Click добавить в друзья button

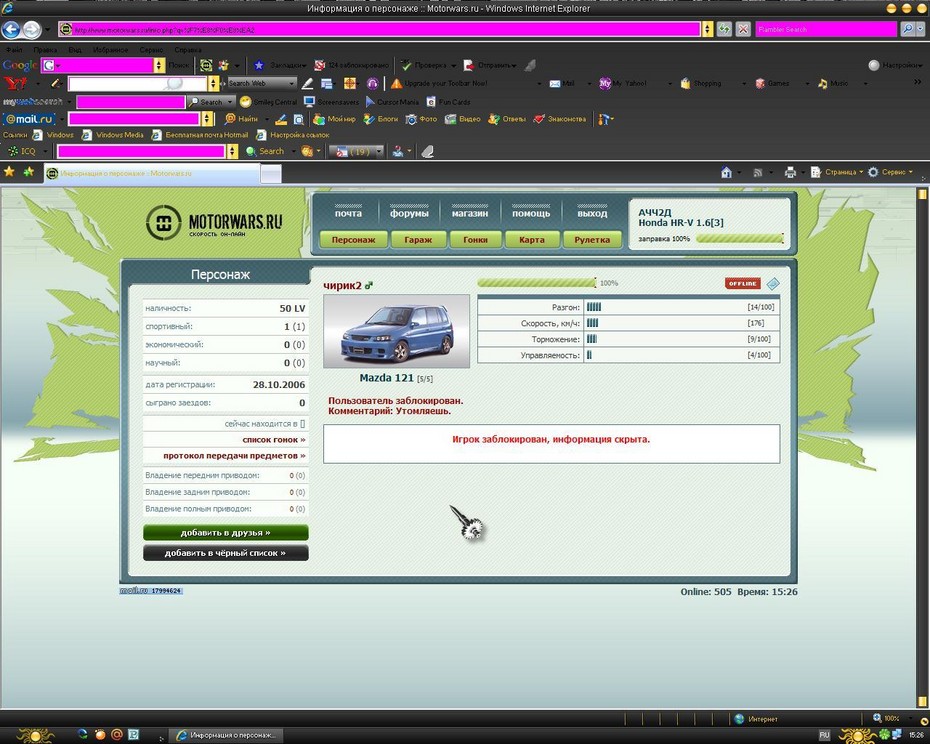pos(225,532)
